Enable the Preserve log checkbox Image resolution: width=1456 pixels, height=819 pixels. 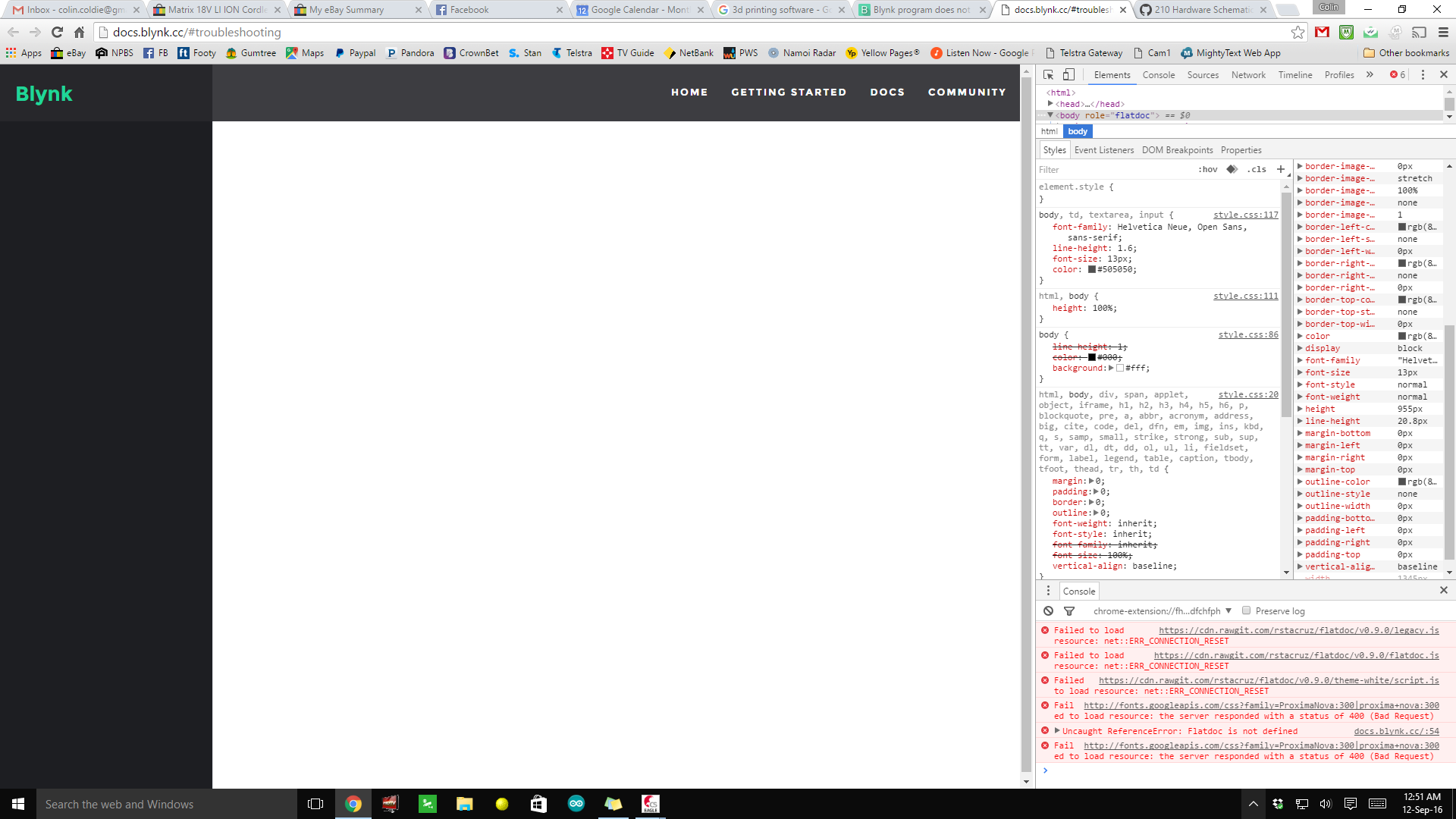pos(1246,610)
